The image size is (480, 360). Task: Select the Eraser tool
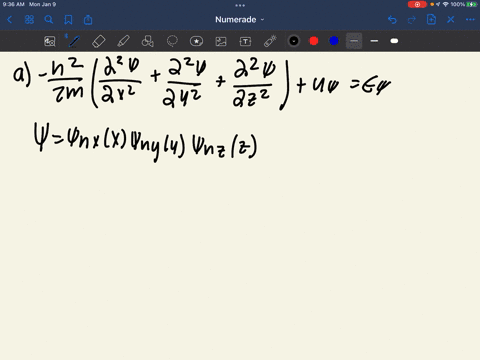(99, 41)
